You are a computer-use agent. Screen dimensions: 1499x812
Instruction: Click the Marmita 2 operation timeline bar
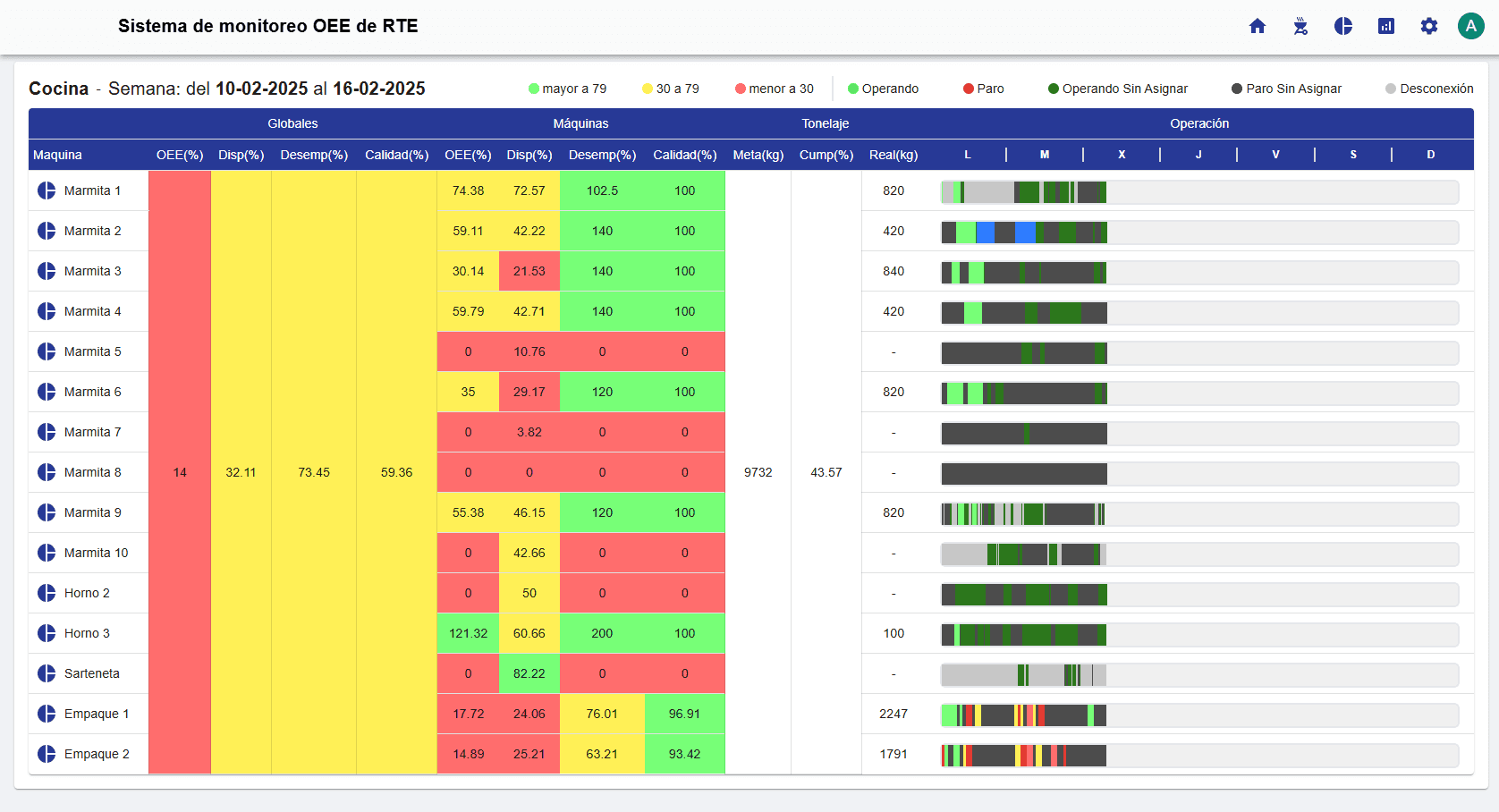tap(1199, 233)
